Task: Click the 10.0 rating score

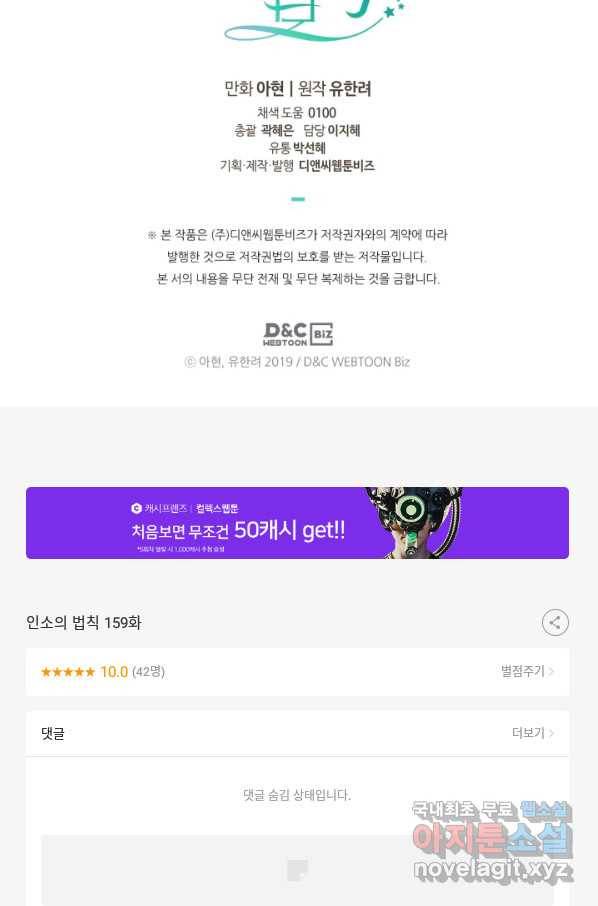Action: click(x=114, y=671)
